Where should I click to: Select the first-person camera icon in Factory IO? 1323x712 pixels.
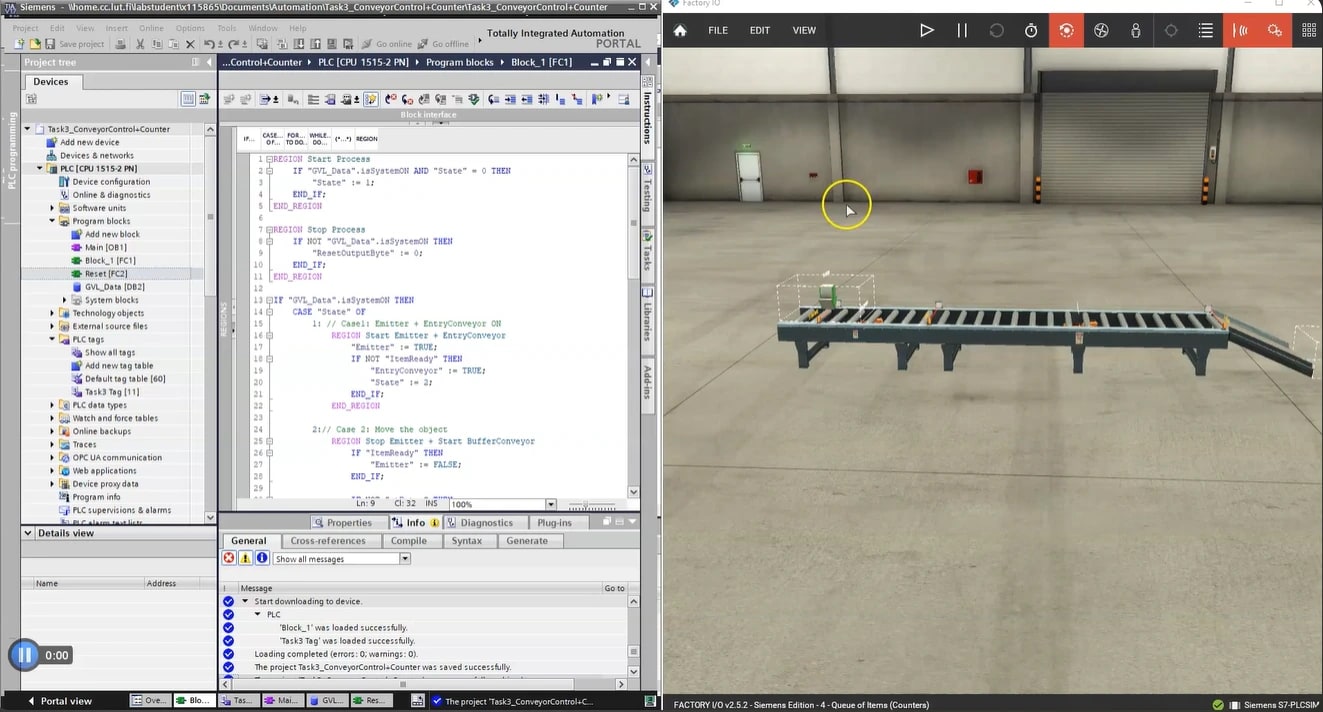pyautogui.click(x=1136, y=30)
